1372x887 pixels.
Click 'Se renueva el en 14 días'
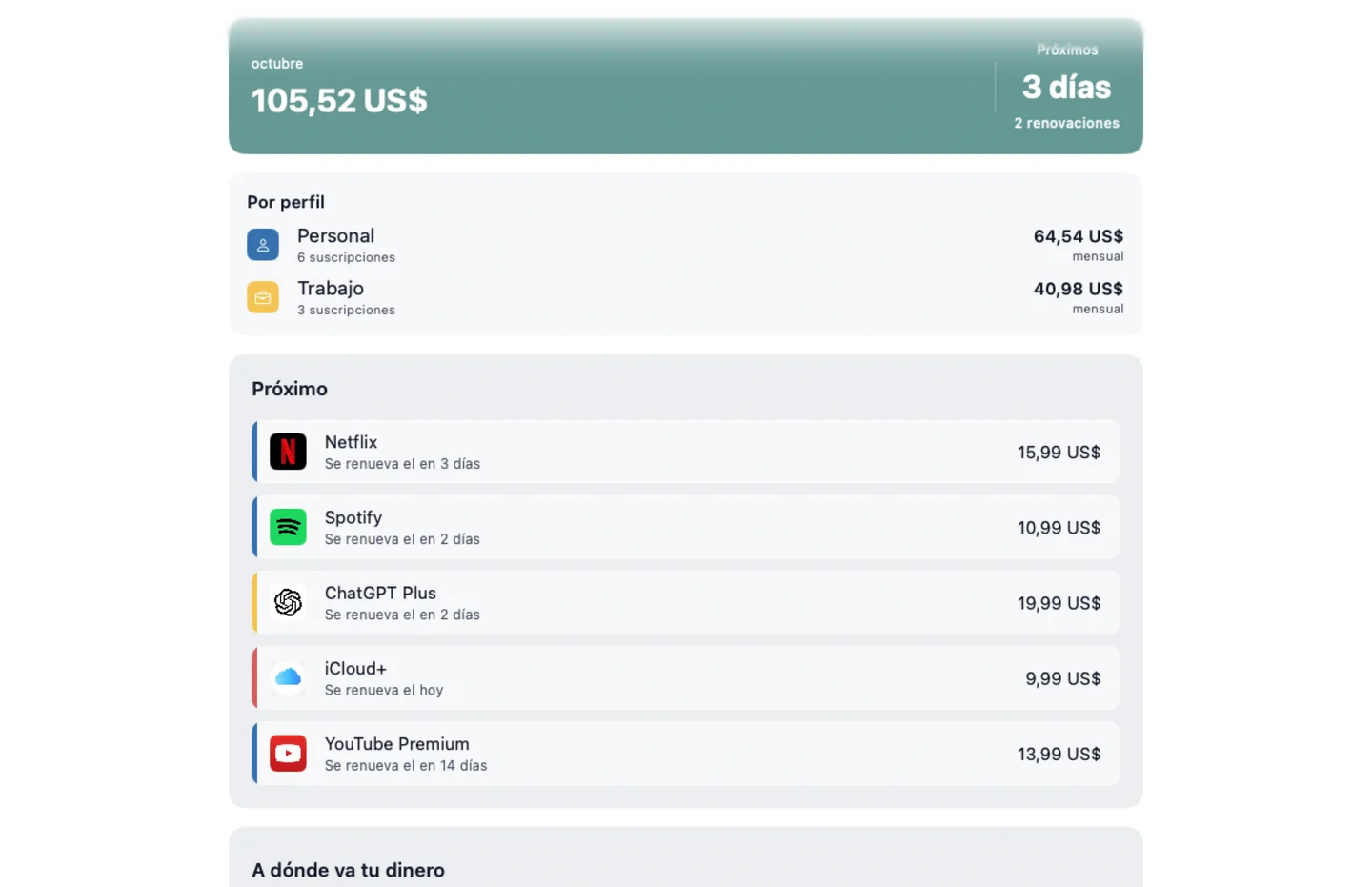406,765
